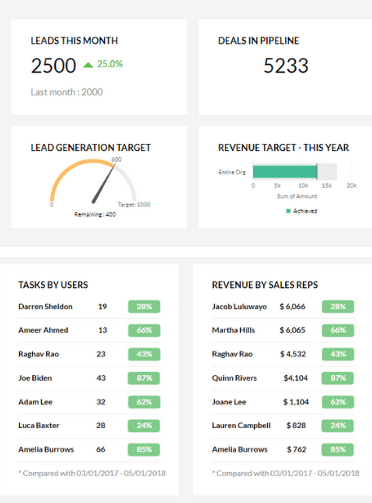Click the gauge needle in Lead Generation Target
This screenshot has height=503, width=372.
[x=104, y=183]
